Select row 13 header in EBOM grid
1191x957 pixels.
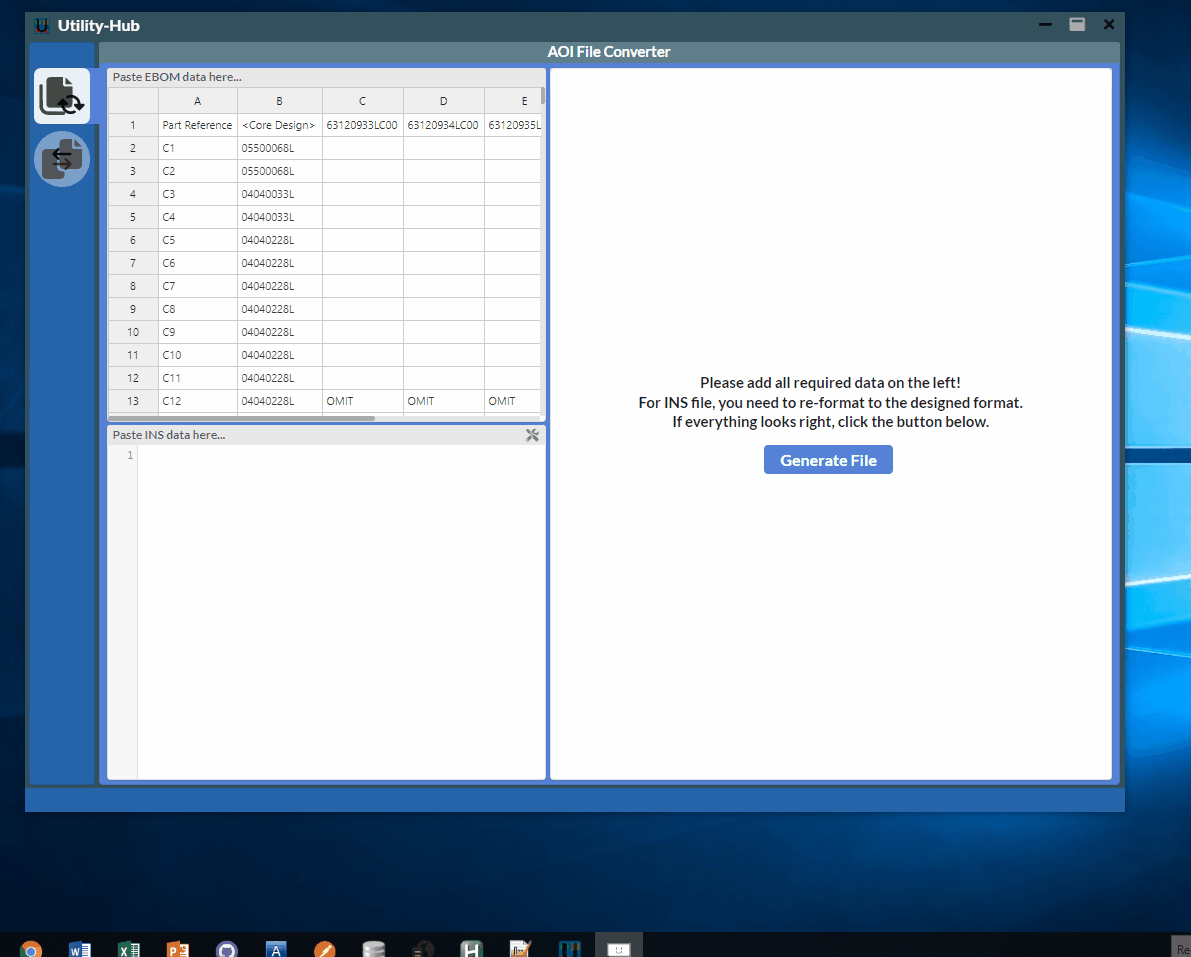(x=133, y=401)
